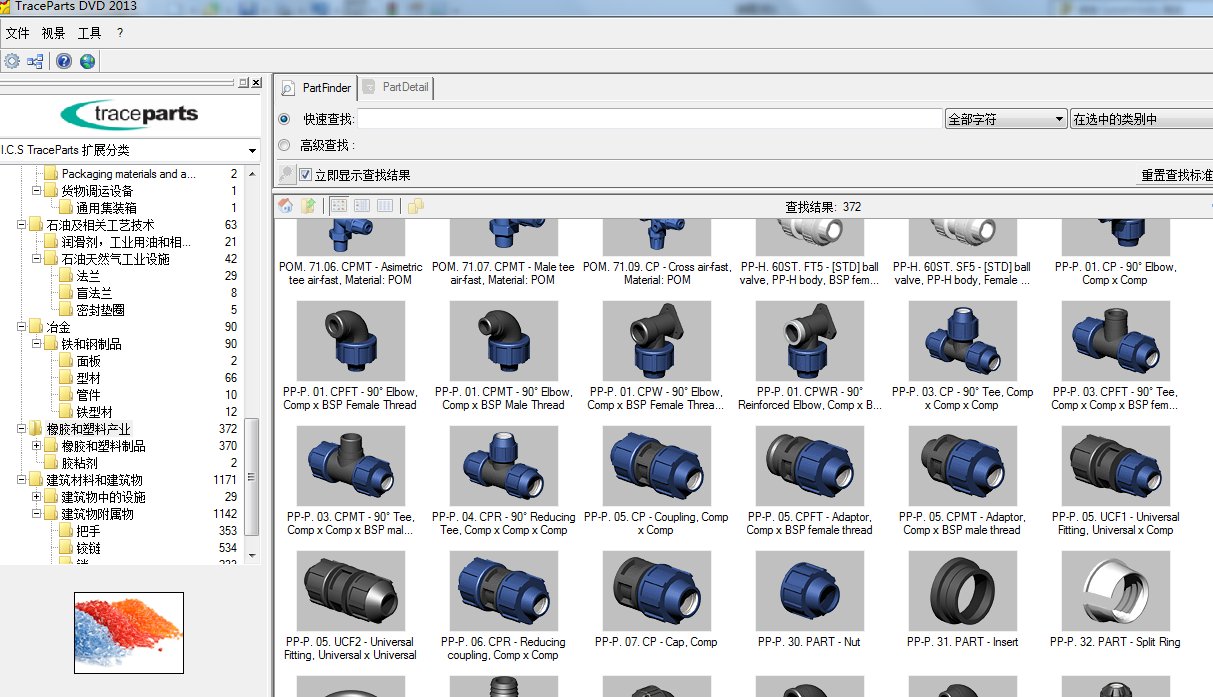Click the globe icon in the toolbar
Viewport: 1213px width, 697px height.
(x=87, y=61)
